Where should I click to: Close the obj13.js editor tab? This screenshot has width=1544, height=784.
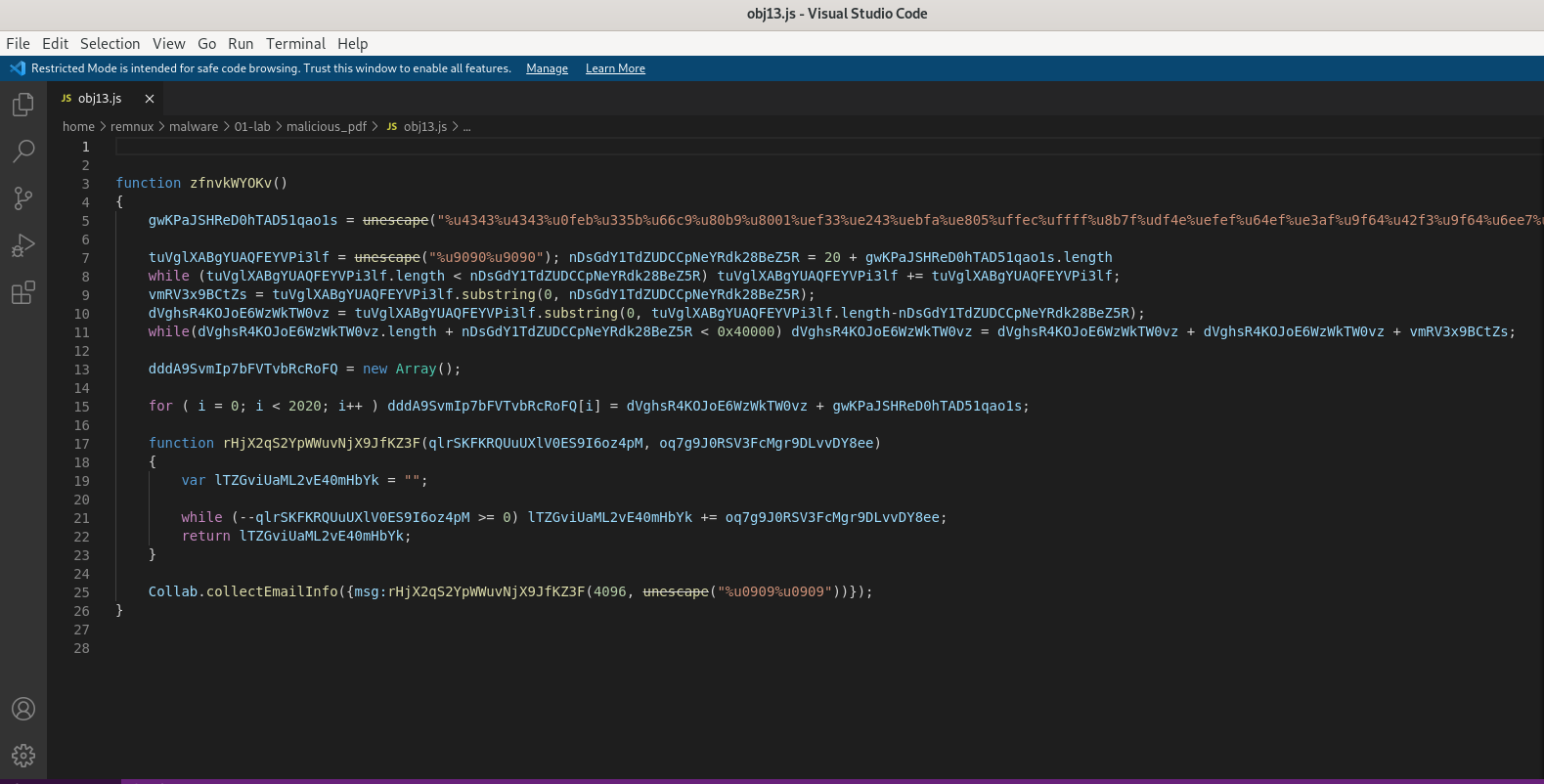[x=150, y=99]
